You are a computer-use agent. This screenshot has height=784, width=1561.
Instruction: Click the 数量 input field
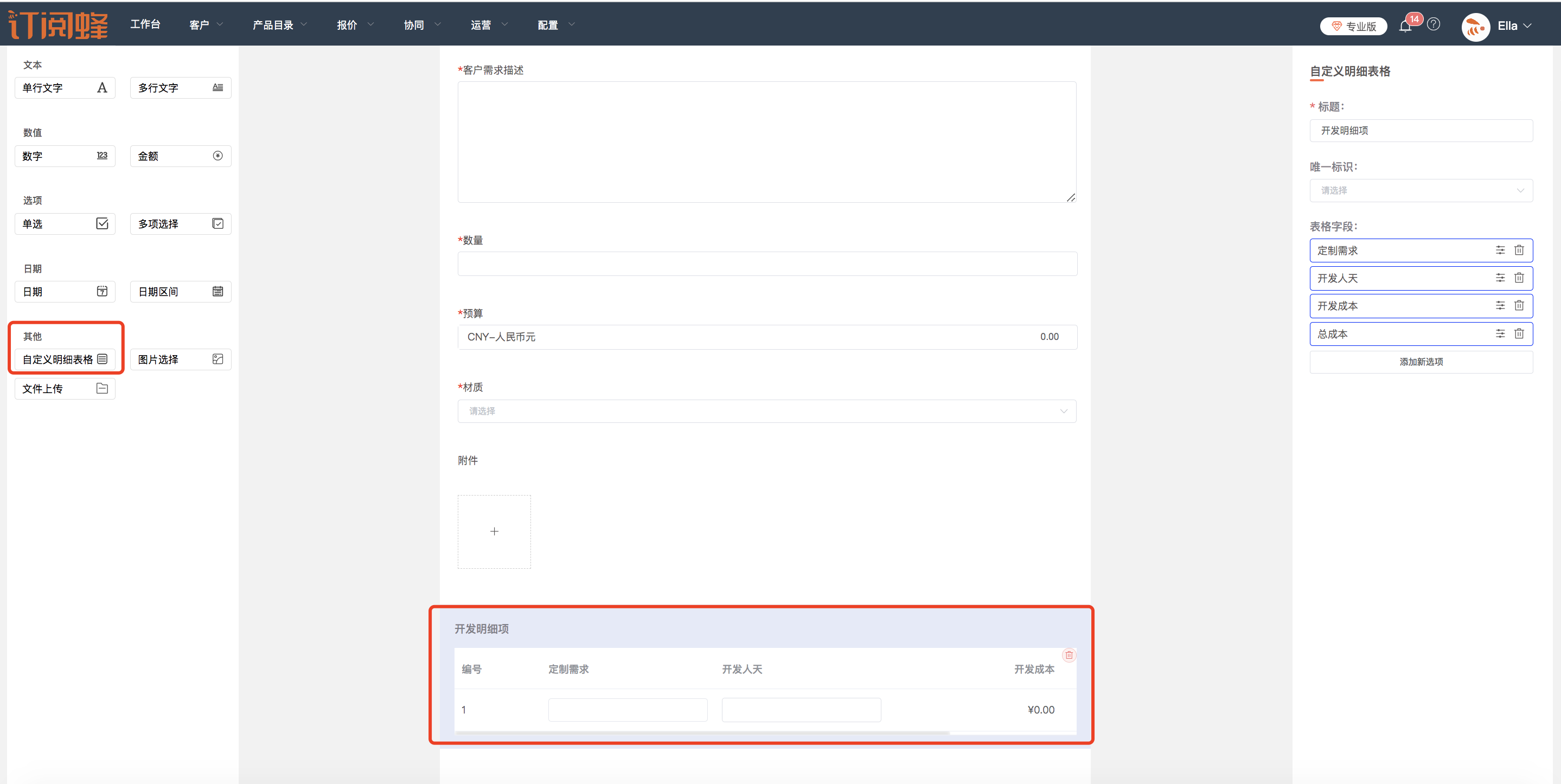coord(766,264)
